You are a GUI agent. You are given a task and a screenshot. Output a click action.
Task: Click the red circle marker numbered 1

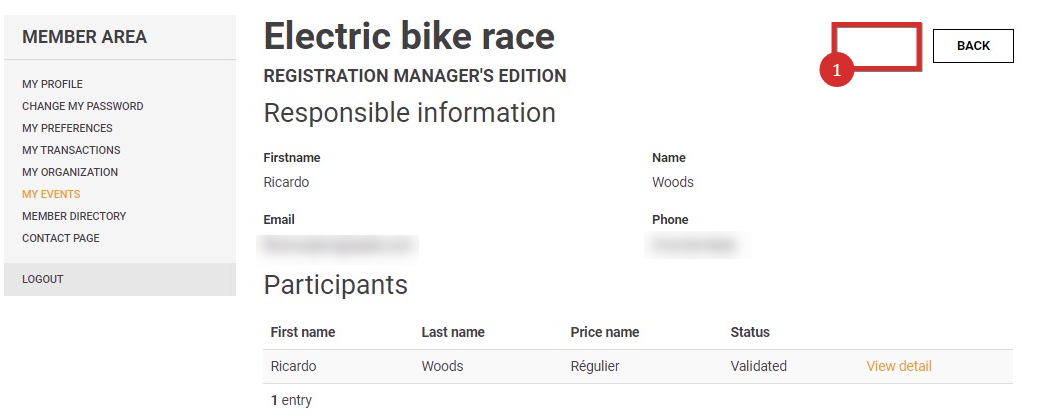click(x=836, y=70)
